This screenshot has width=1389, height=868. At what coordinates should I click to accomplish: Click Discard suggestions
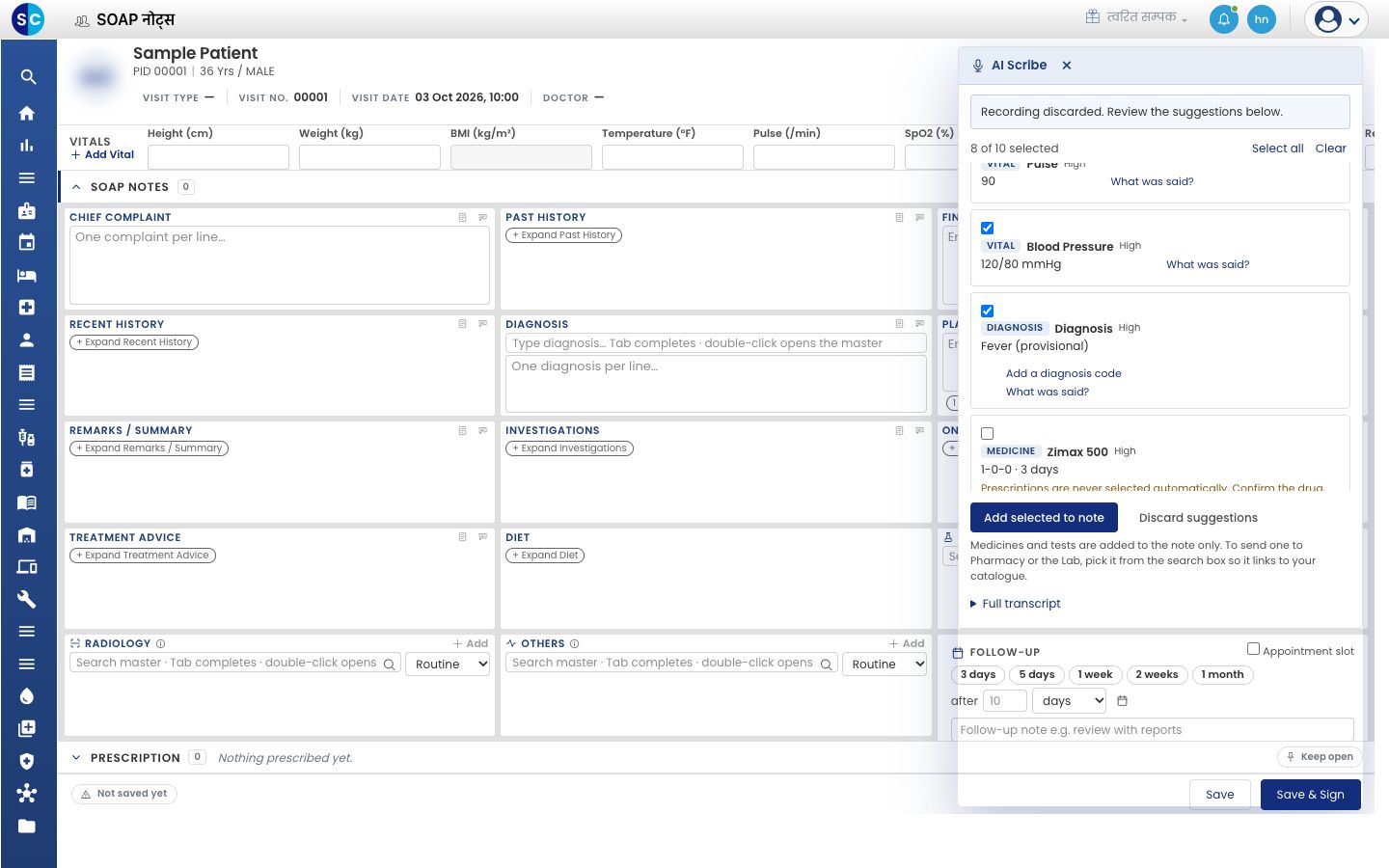(x=1198, y=518)
